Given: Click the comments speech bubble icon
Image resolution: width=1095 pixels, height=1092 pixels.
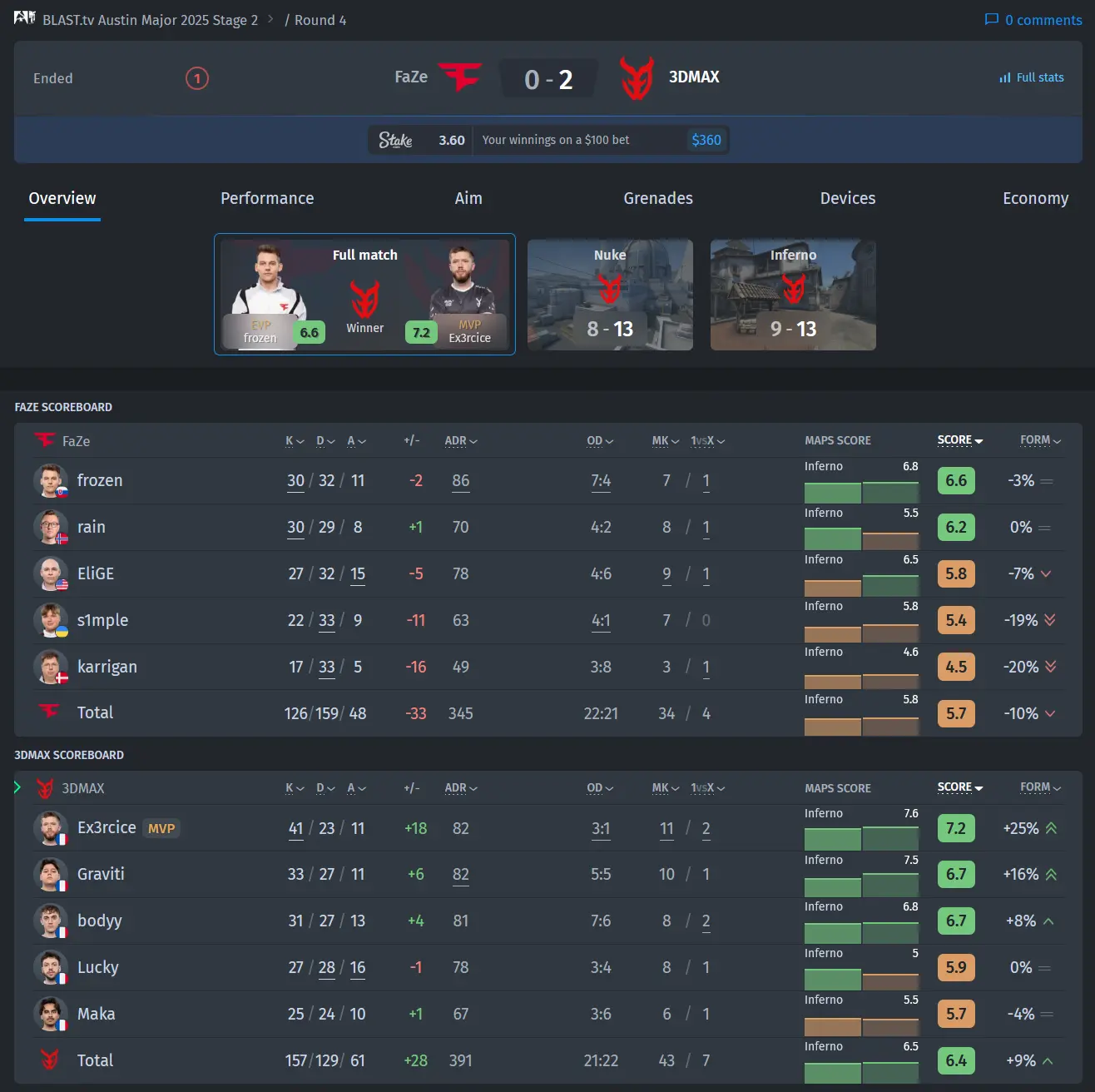Looking at the screenshot, I should (991, 19).
